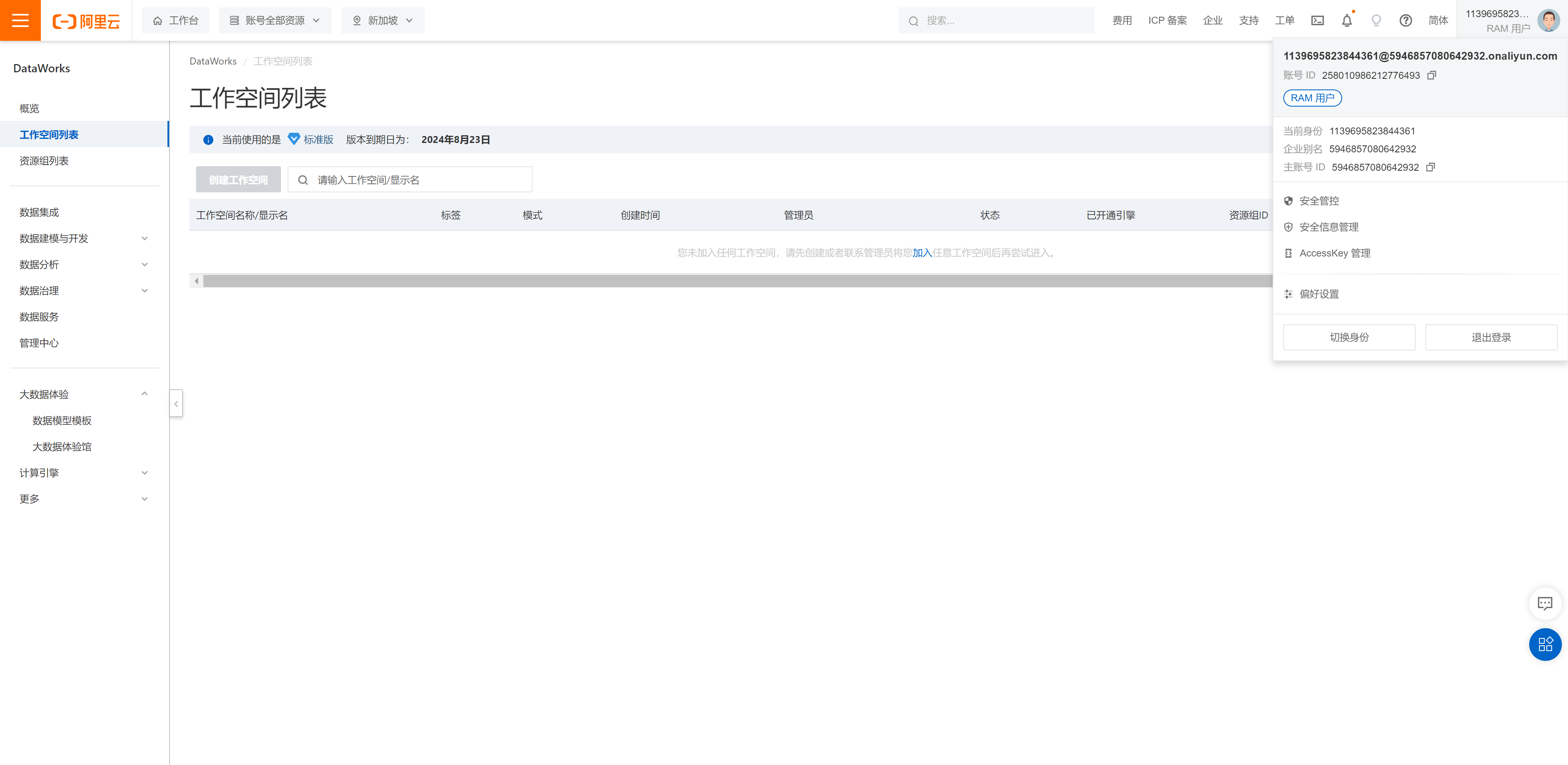Click the 创建工作空间 button

[238, 180]
